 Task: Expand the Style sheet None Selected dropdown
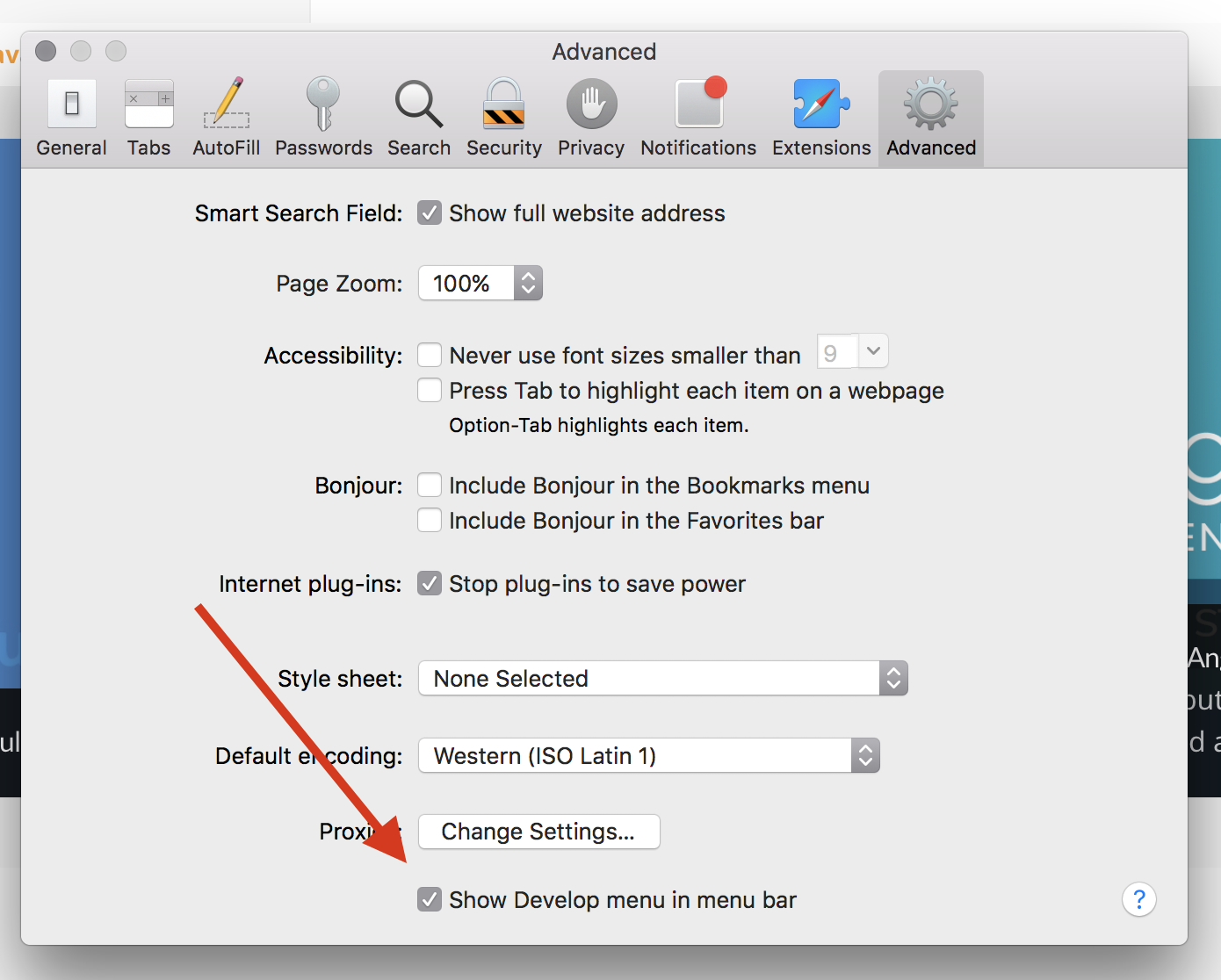click(663, 678)
